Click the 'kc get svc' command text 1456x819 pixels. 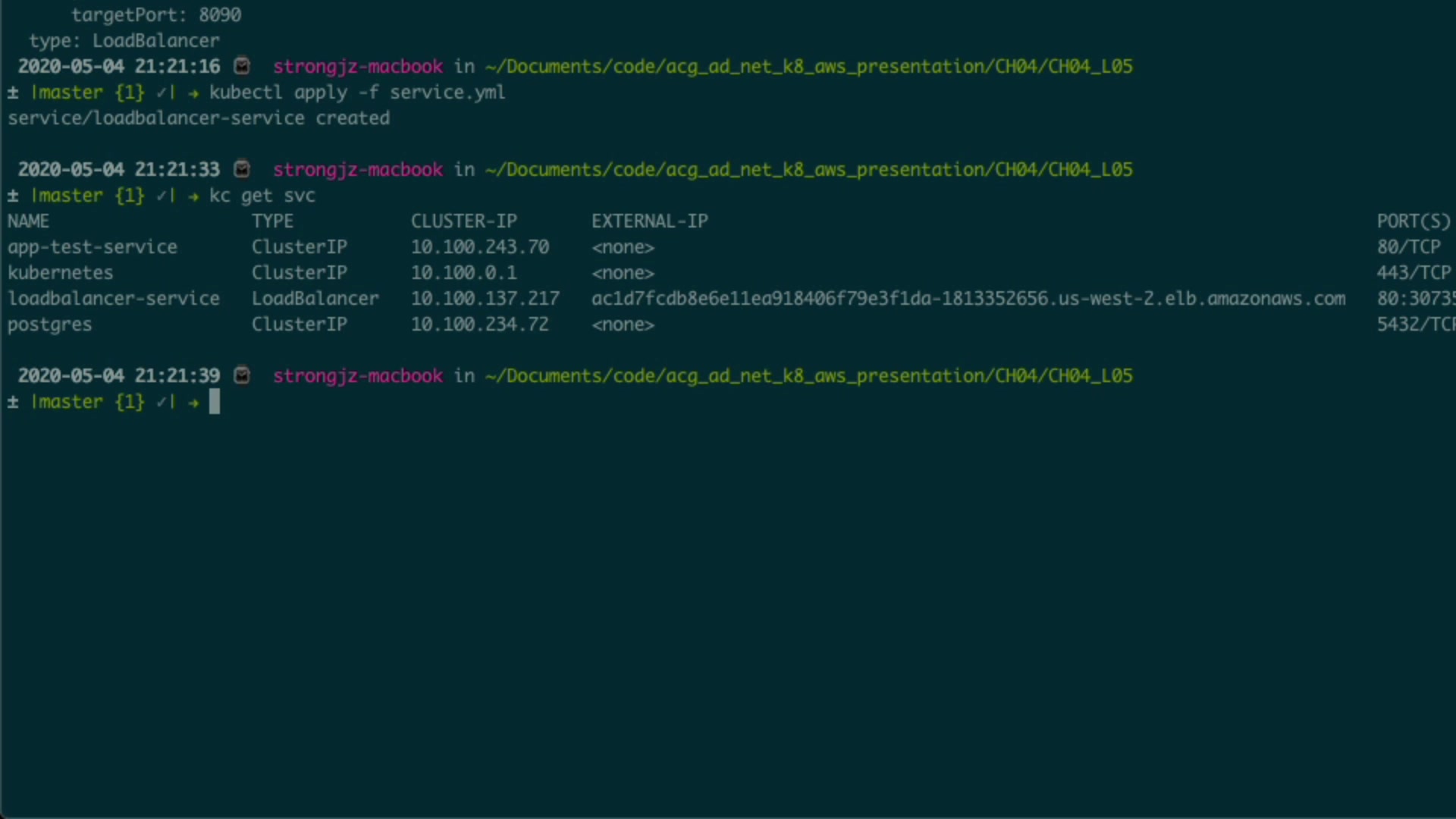tap(262, 196)
